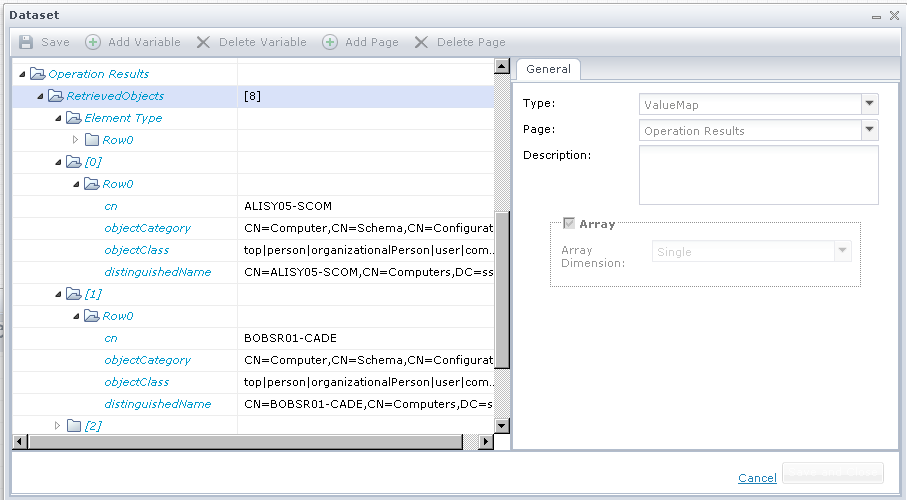Image resolution: width=907 pixels, height=500 pixels.
Task: Close the Dataset dialog with X
Action: click(894, 16)
